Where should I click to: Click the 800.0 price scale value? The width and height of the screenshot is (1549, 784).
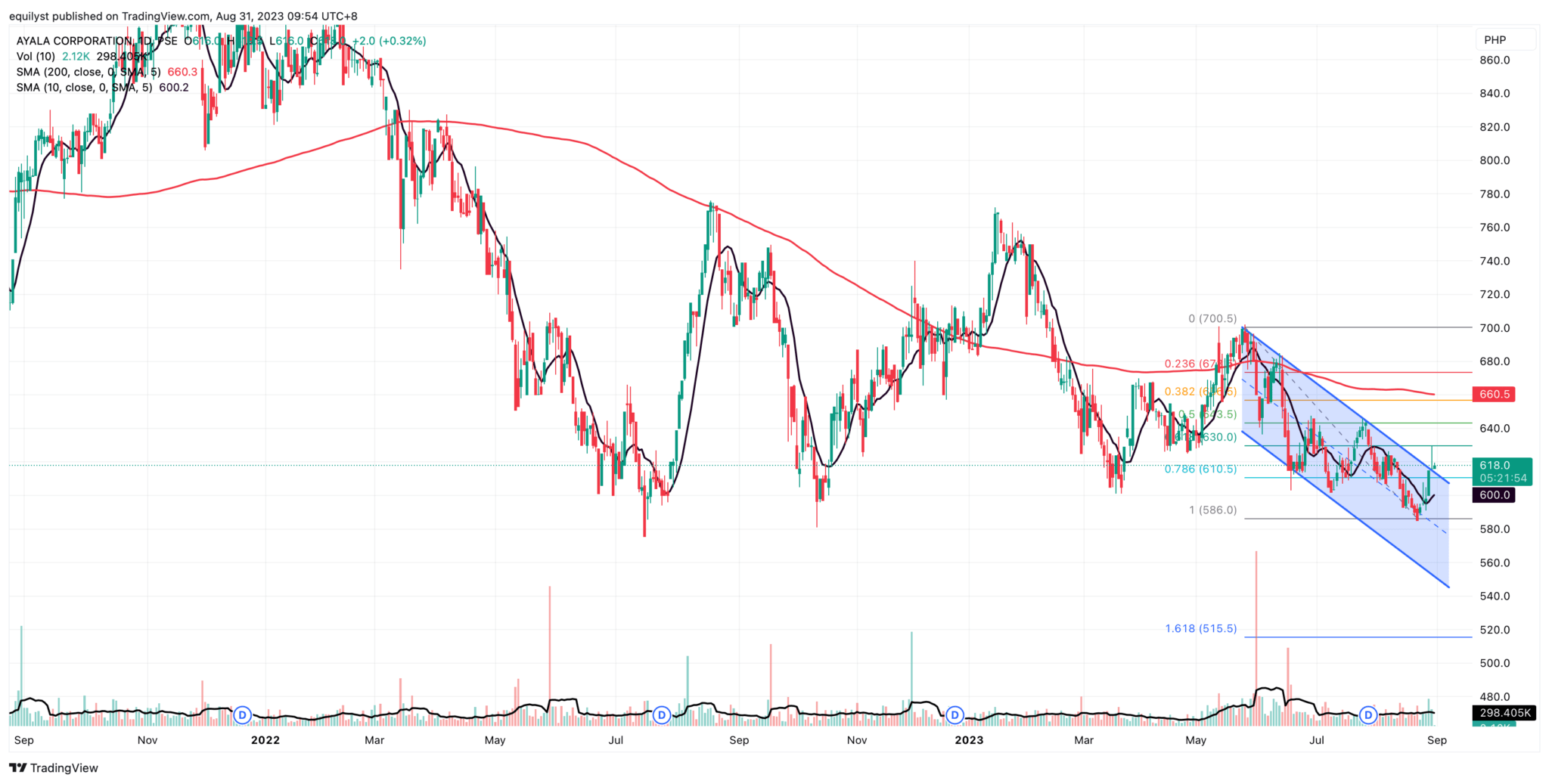[1495, 160]
